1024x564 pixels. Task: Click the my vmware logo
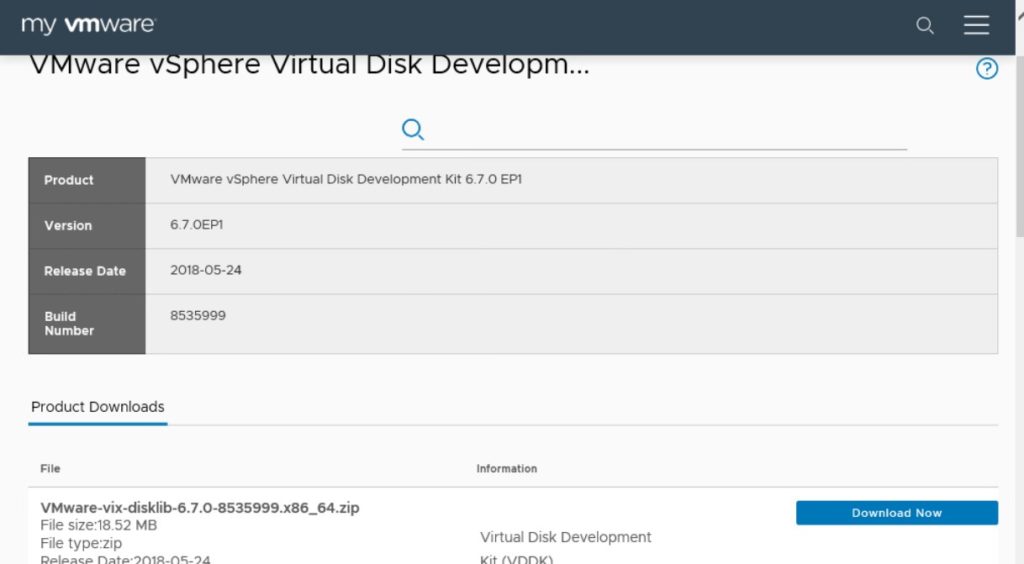coord(89,25)
